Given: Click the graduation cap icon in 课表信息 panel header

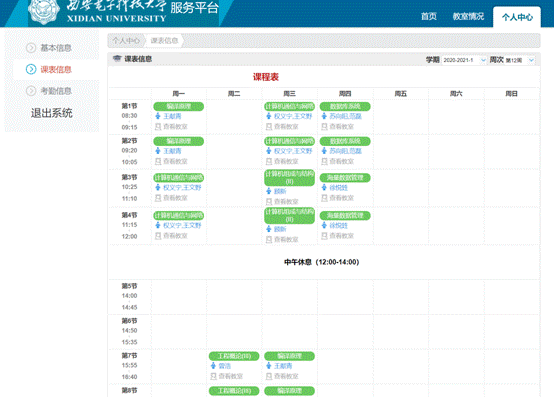Looking at the screenshot, I should pos(117,59).
